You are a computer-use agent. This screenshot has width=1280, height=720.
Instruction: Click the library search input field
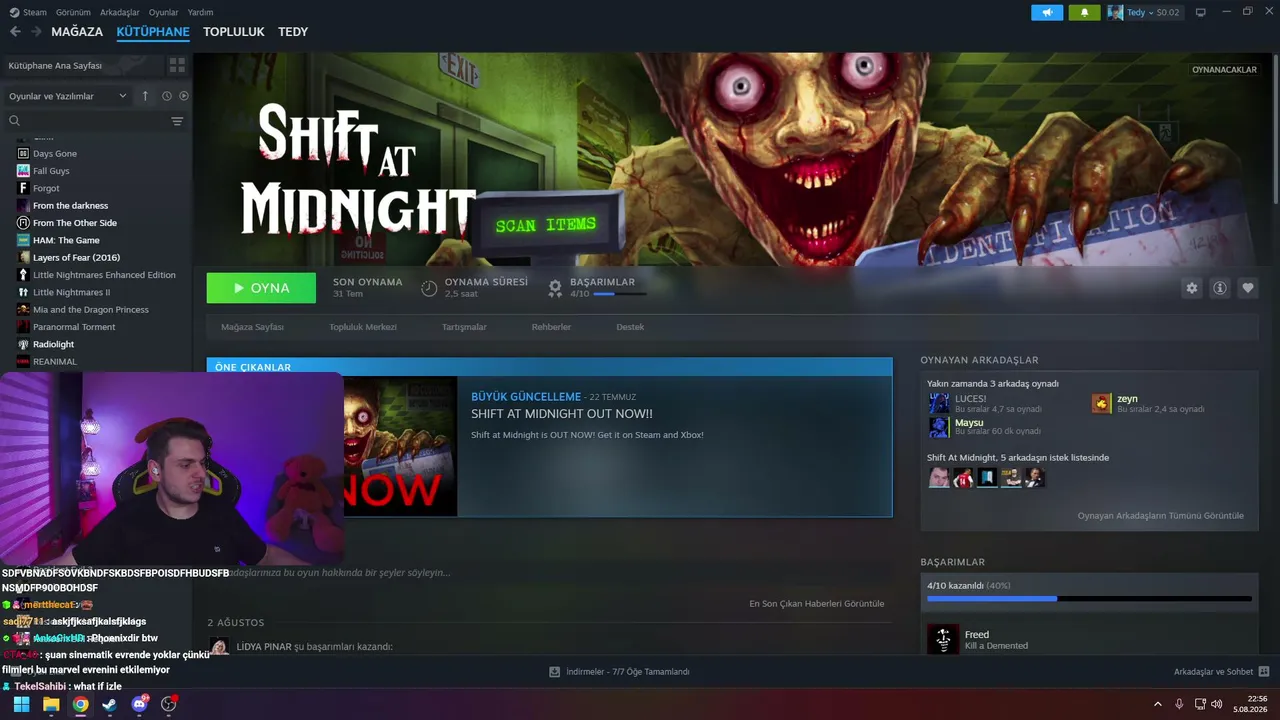[x=95, y=121]
